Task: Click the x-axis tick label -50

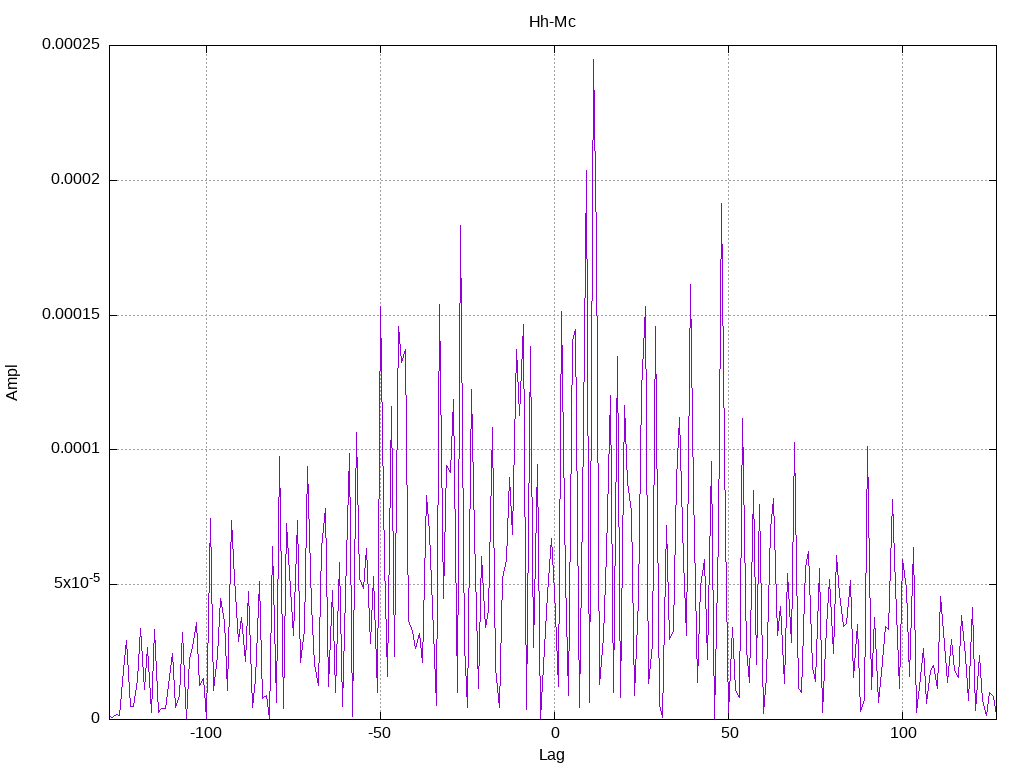Action: [x=379, y=733]
